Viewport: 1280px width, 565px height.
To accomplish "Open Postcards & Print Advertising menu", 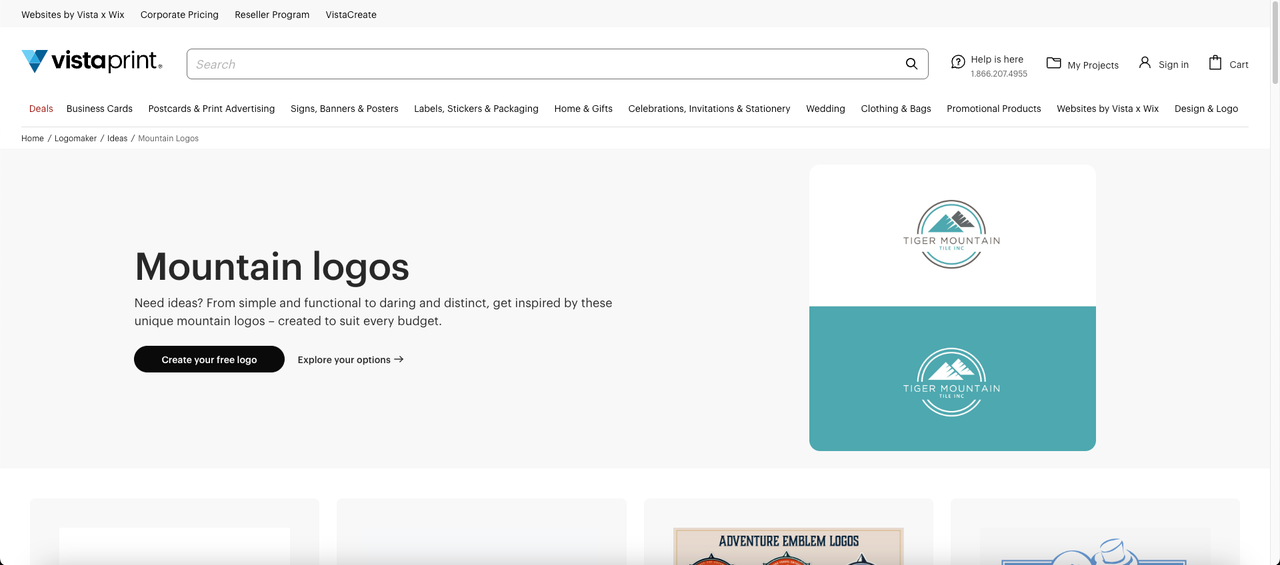I will click(x=211, y=108).
